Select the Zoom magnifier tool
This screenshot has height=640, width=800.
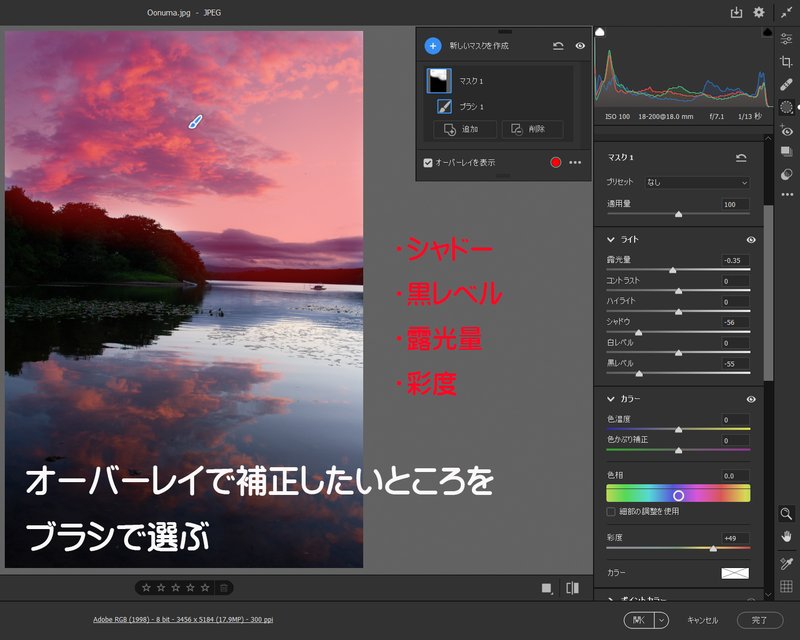pos(786,513)
